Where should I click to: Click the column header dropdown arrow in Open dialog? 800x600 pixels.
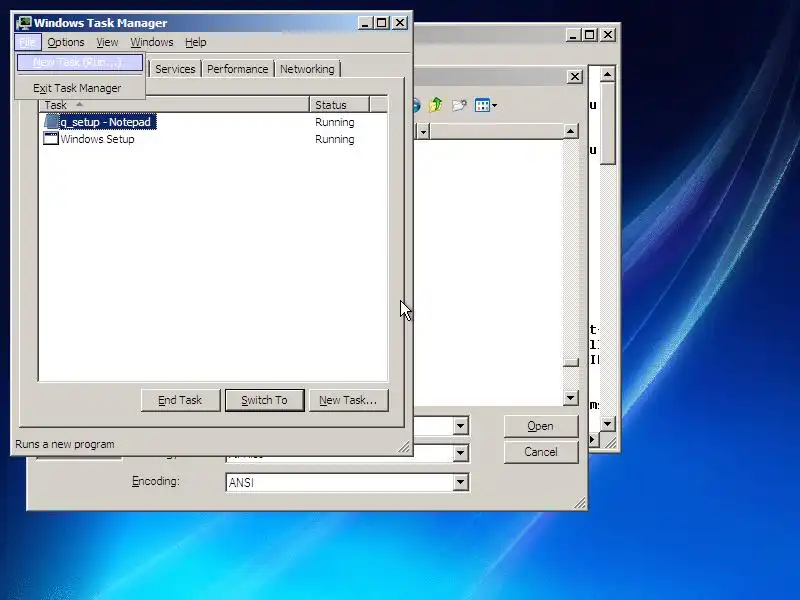423,132
